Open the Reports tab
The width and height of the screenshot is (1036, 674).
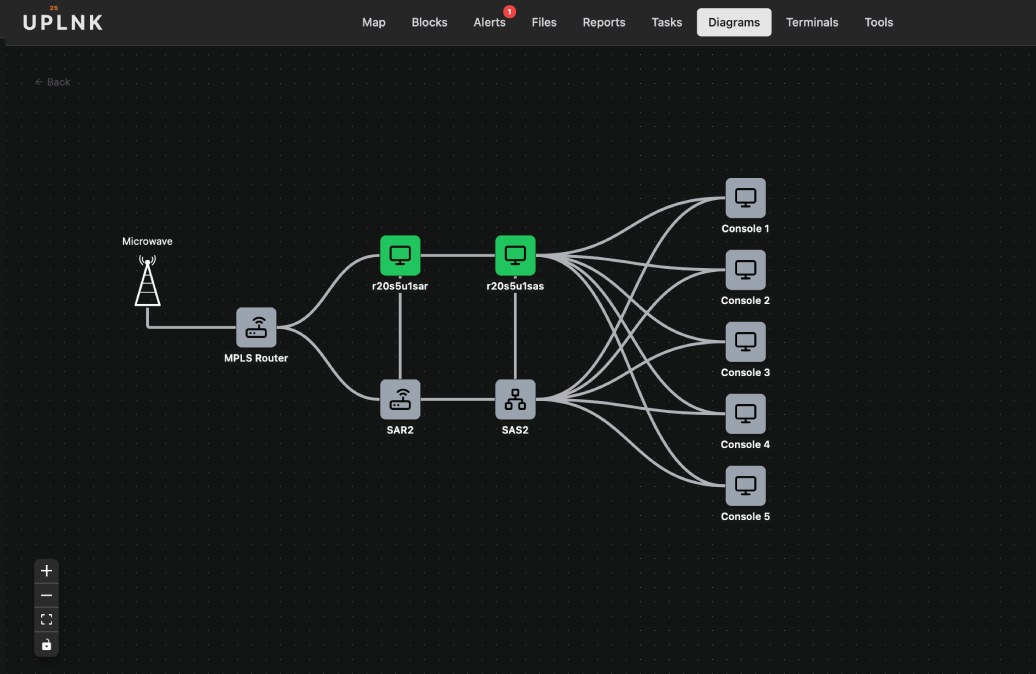point(604,22)
